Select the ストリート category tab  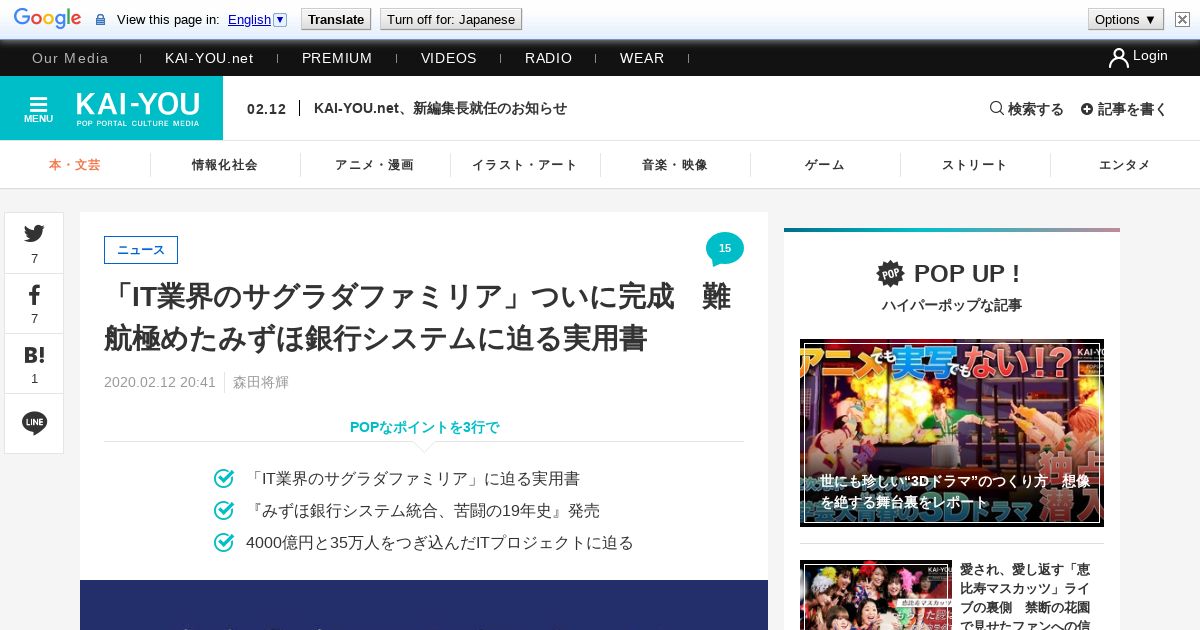tap(975, 165)
